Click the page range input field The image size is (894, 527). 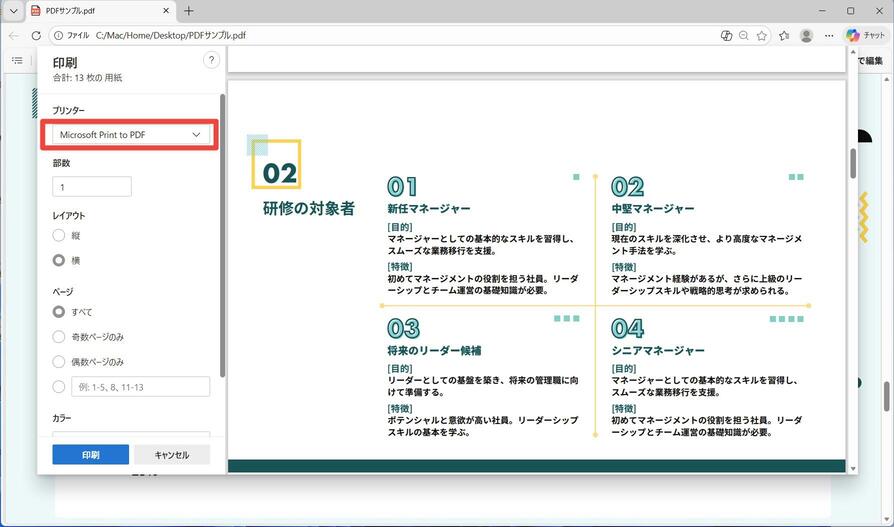[140, 387]
